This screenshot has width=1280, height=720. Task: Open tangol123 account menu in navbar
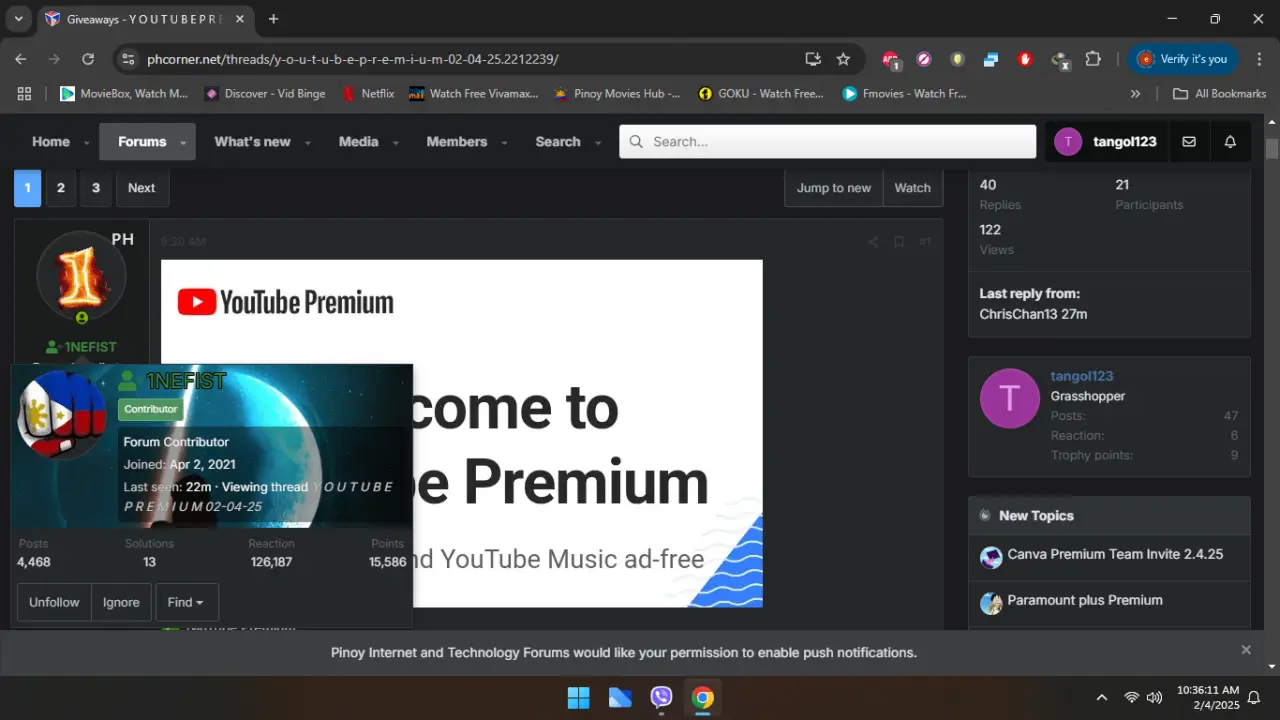pos(1105,142)
